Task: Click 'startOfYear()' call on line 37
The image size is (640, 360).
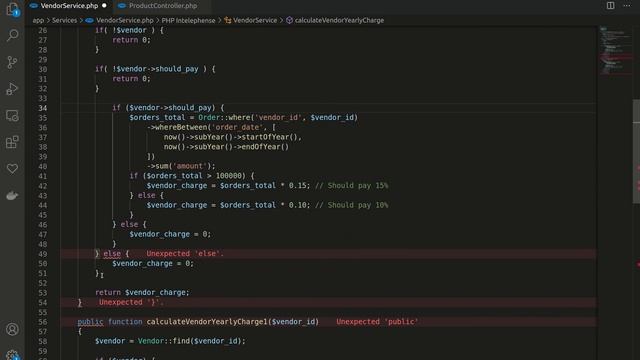Action: point(271,137)
